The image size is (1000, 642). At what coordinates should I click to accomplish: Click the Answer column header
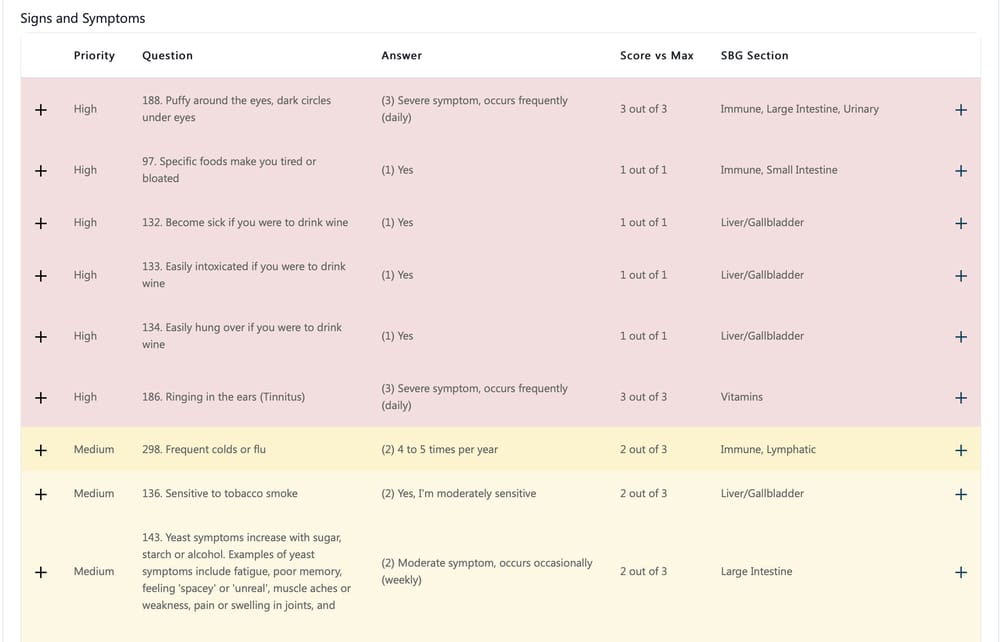tap(401, 56)
